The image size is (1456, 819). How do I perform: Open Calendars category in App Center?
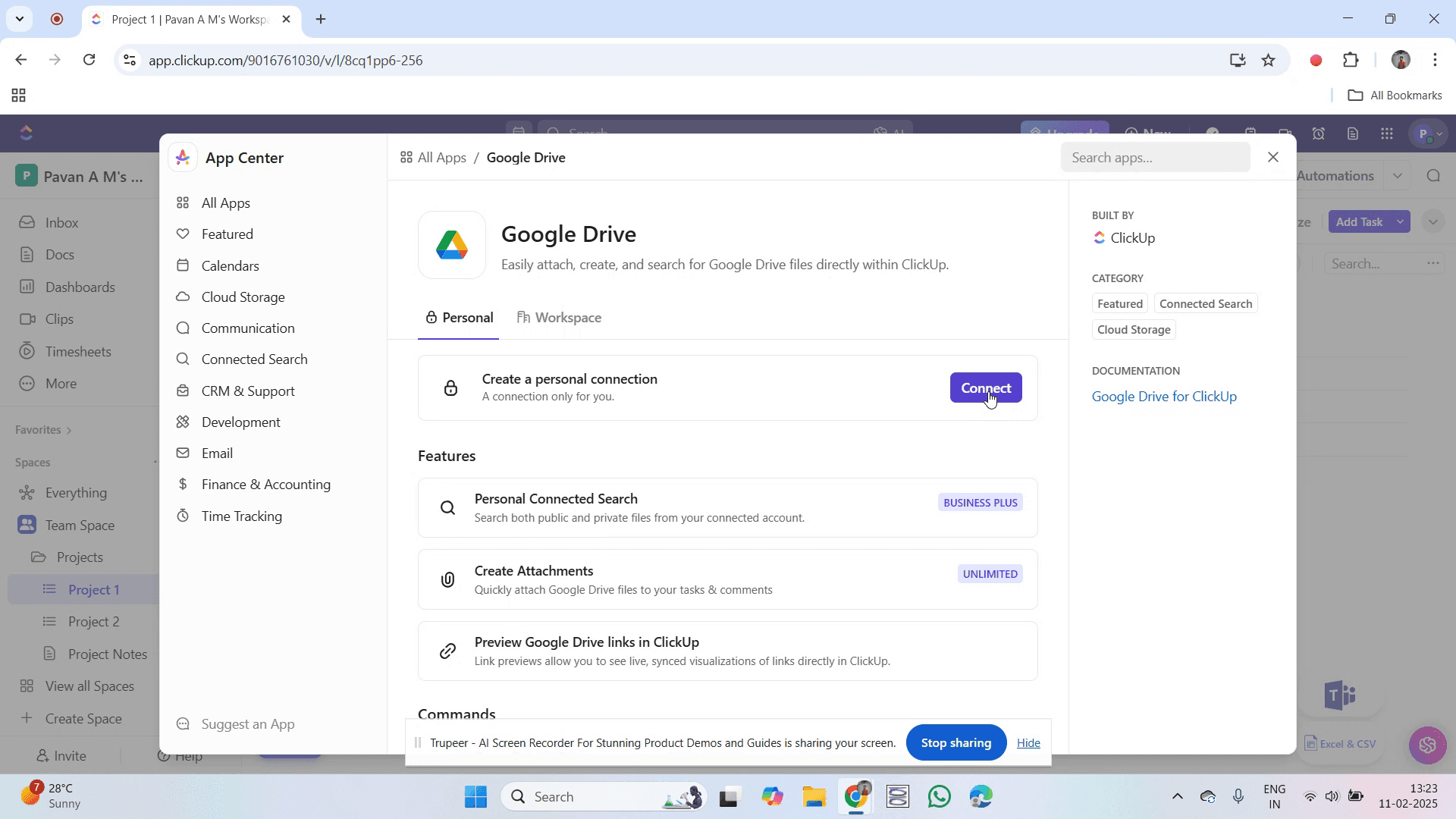230,266
